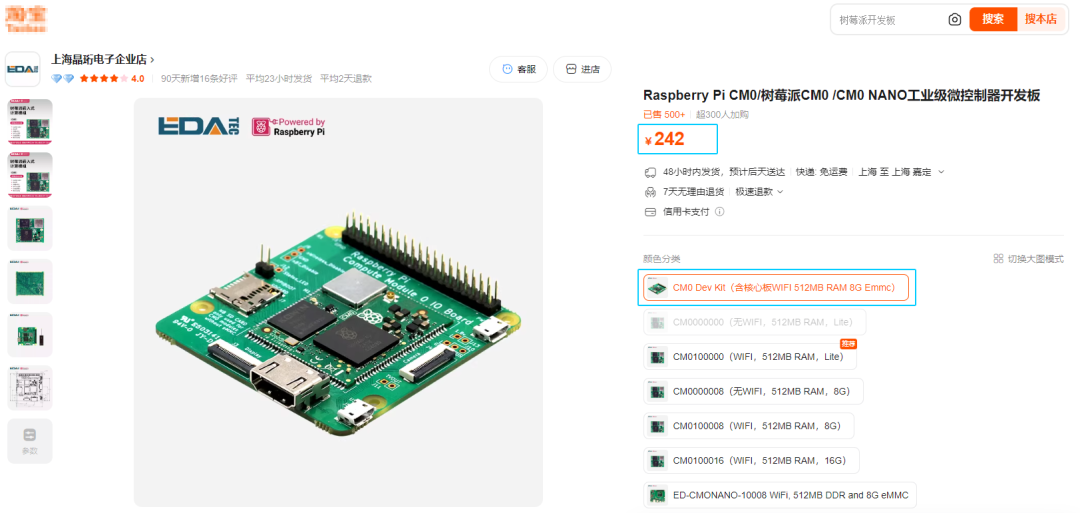Click the camera image search icon
1080x513 pixels.
point(954,19)
